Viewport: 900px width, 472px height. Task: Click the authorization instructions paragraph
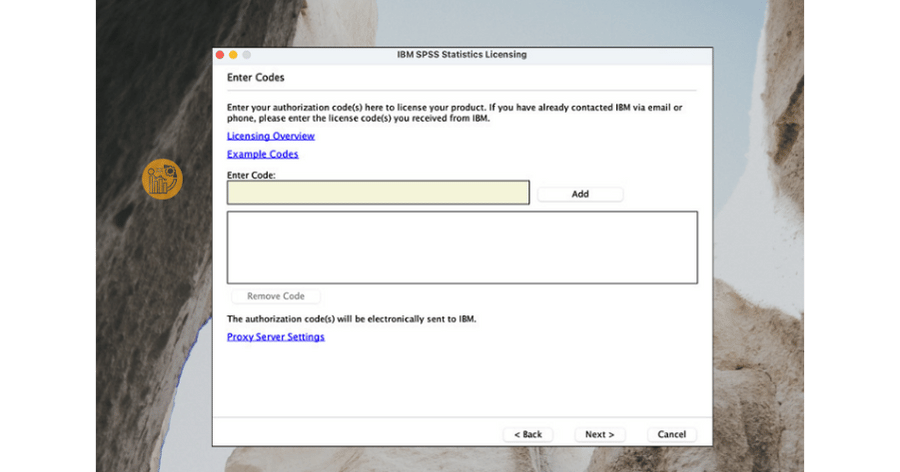click(455, 112)
